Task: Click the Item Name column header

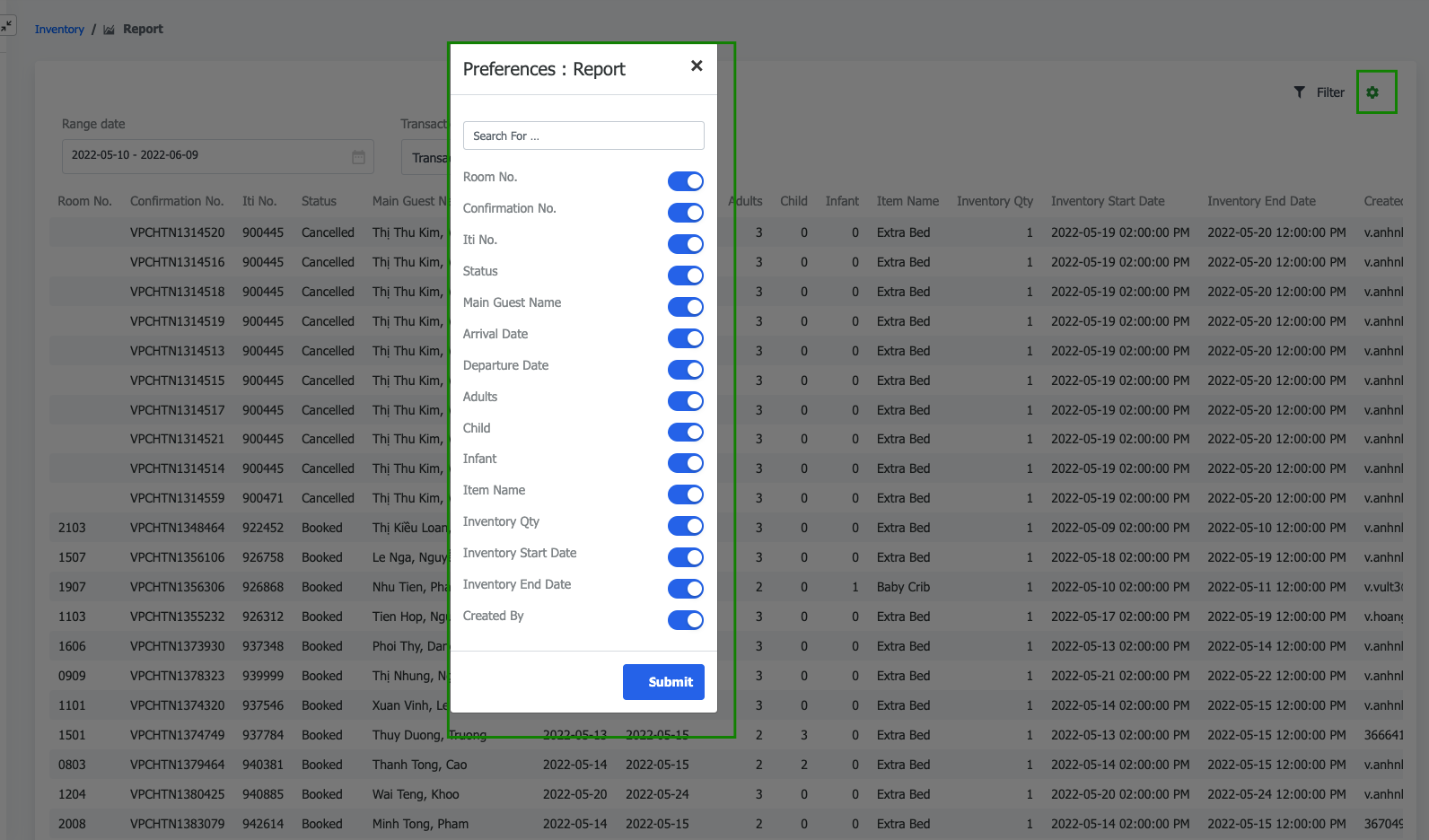Action: tap(907, 201)
